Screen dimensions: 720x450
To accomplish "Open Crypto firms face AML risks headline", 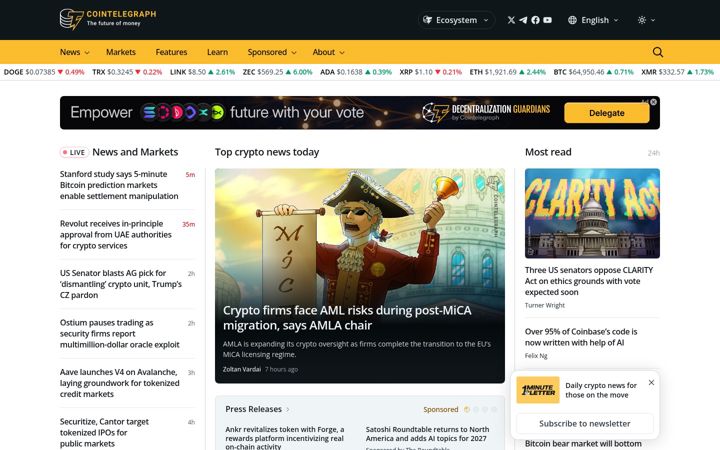I will click(347, 318).
